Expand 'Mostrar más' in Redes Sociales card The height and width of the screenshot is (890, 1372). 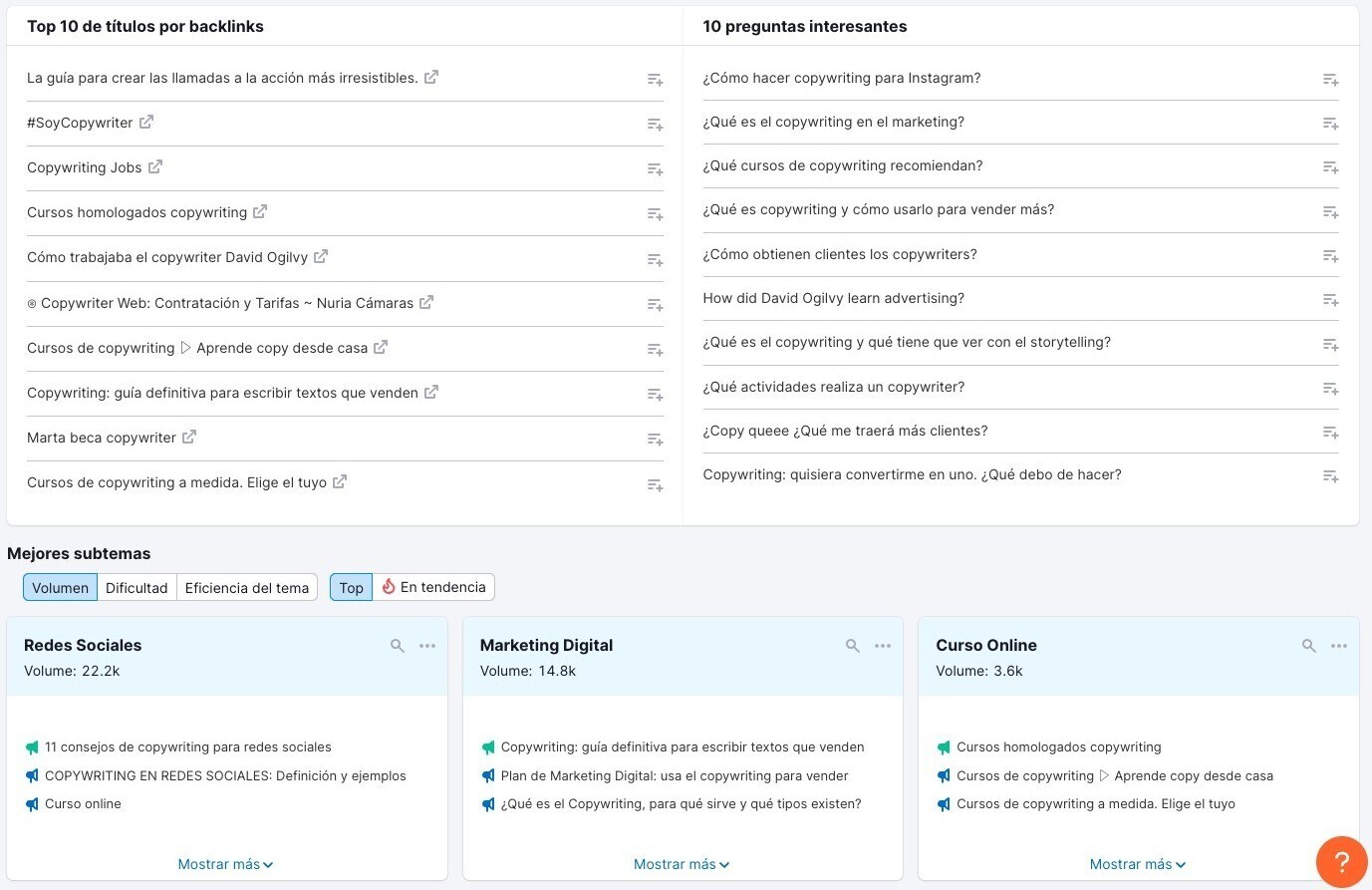pyautogui.click(x=226, y=864)
